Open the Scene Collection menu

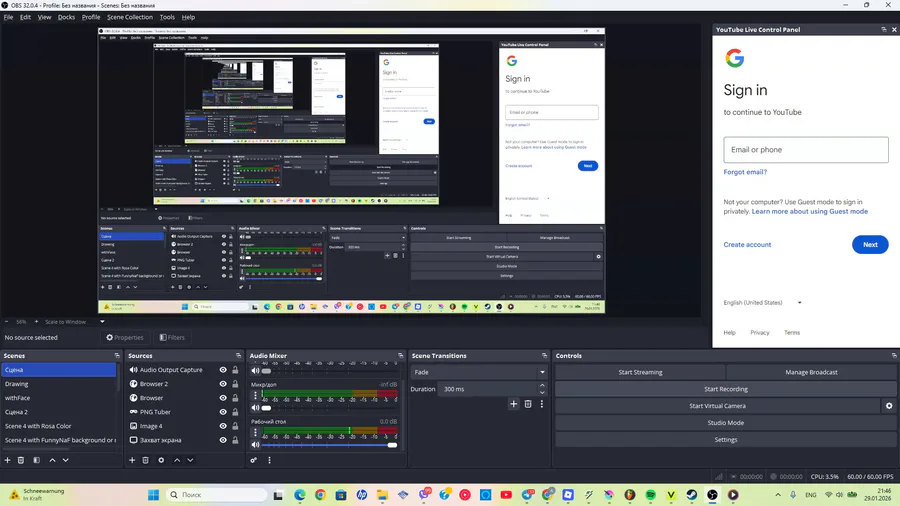(x=130, y=17)
